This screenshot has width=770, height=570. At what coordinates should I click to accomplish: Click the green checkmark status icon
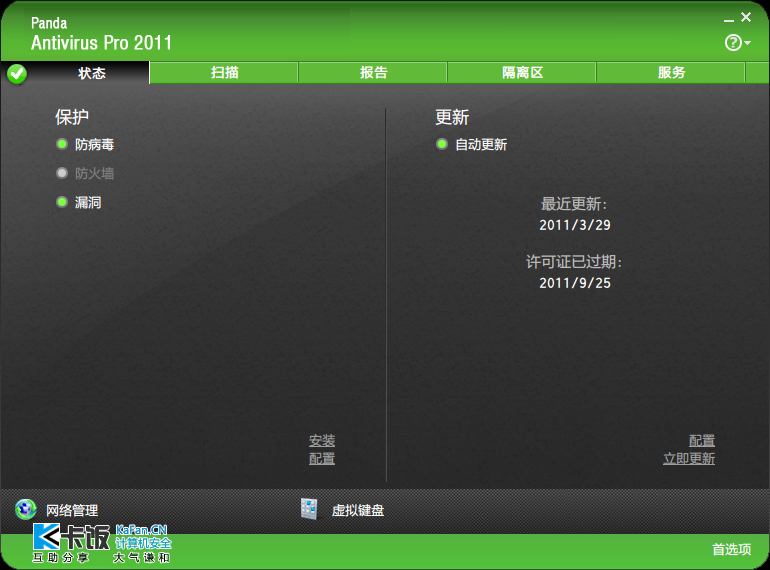(x=17, y=74)
